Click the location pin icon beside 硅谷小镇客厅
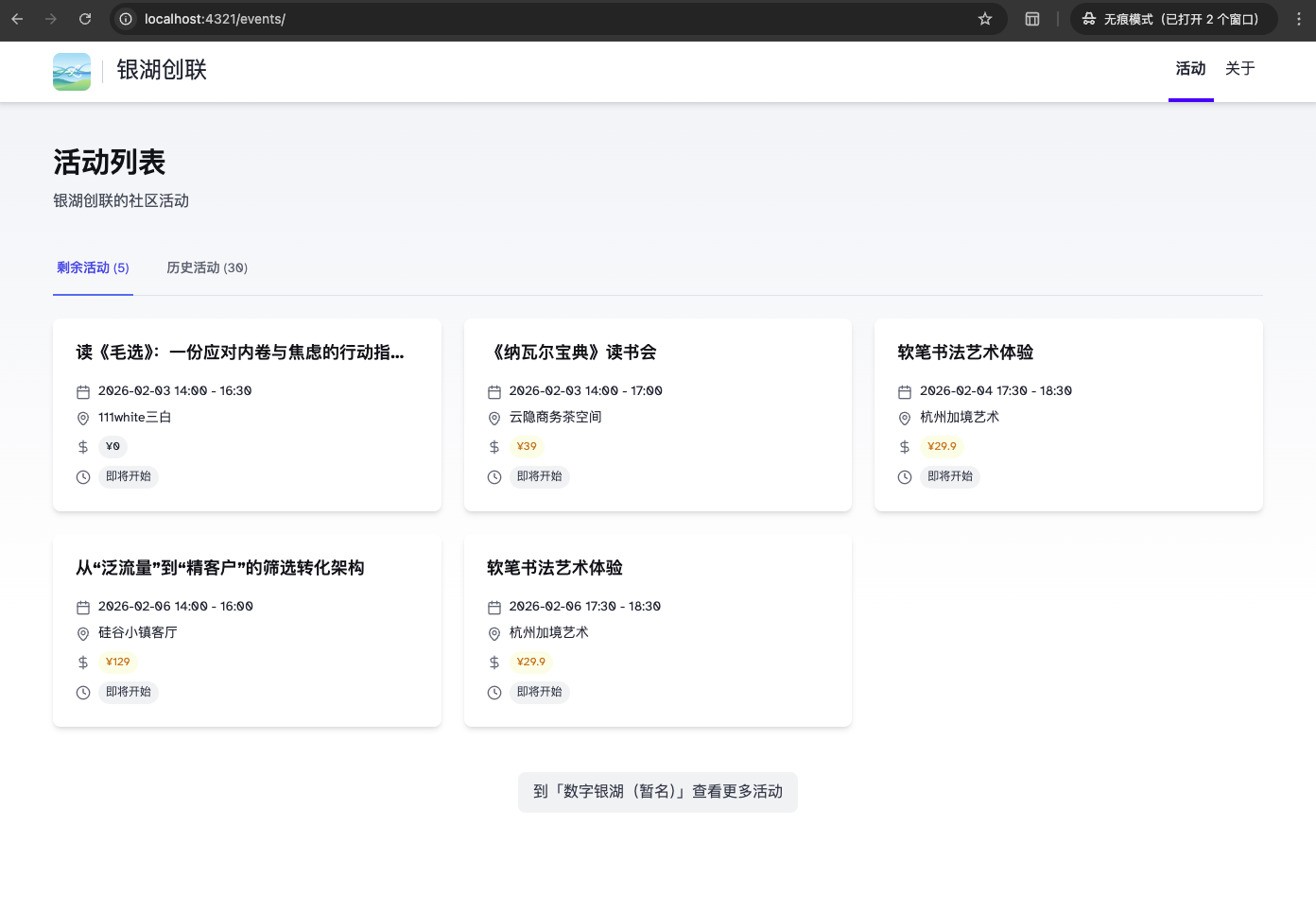Image resolution: width=1316 pixels, height=912 pixels. coord(83,634)
